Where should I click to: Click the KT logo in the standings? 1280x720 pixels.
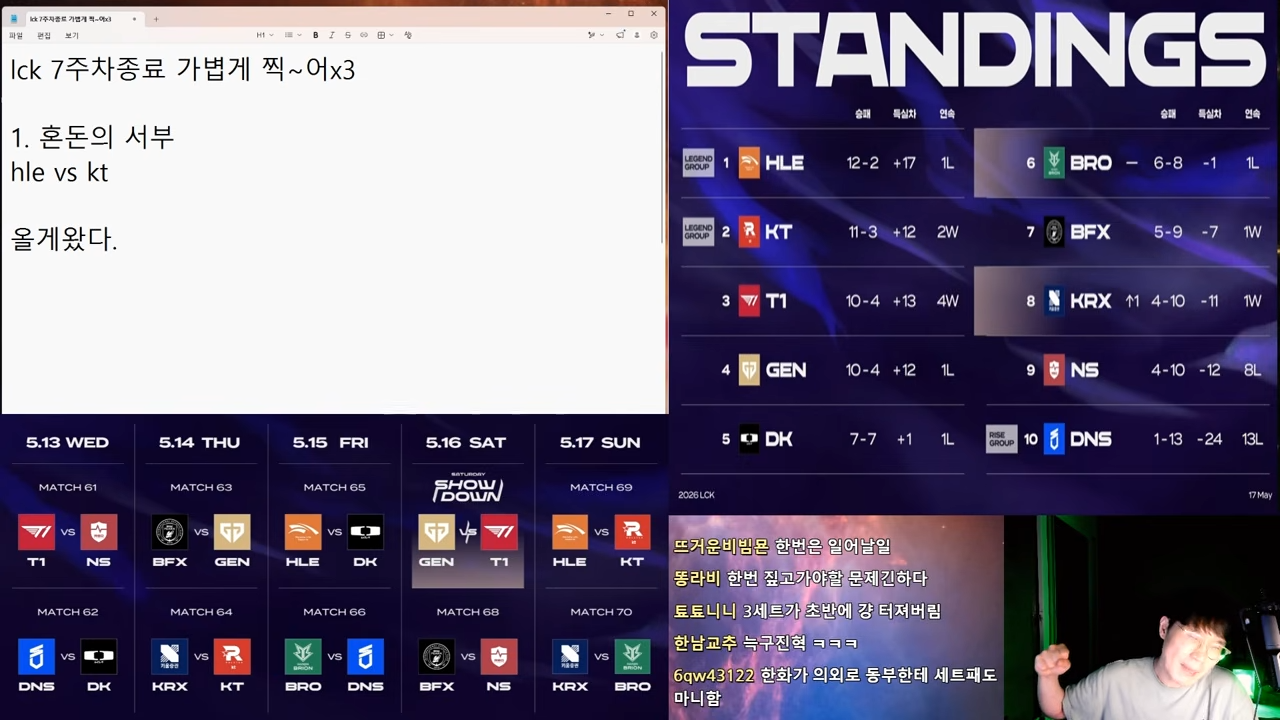[x=749, y=232]
